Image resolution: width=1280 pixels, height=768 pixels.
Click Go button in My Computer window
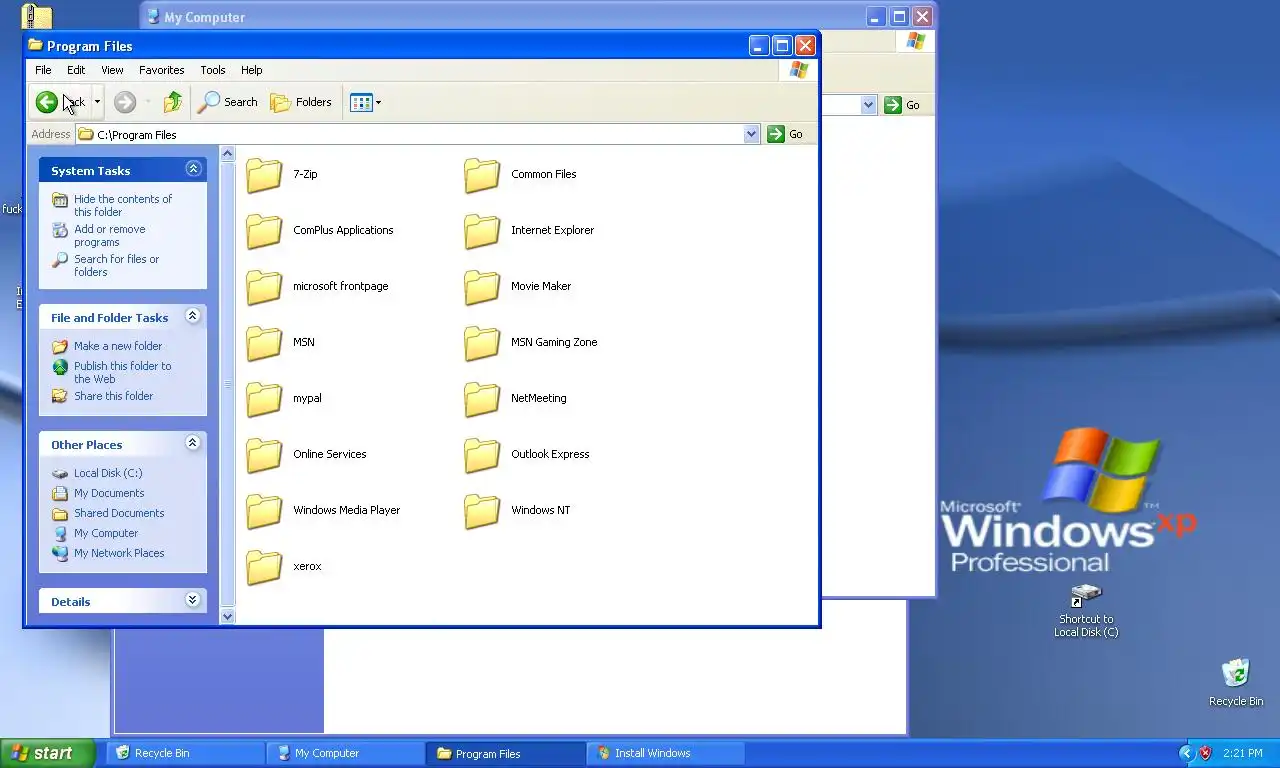pos(903,105)
